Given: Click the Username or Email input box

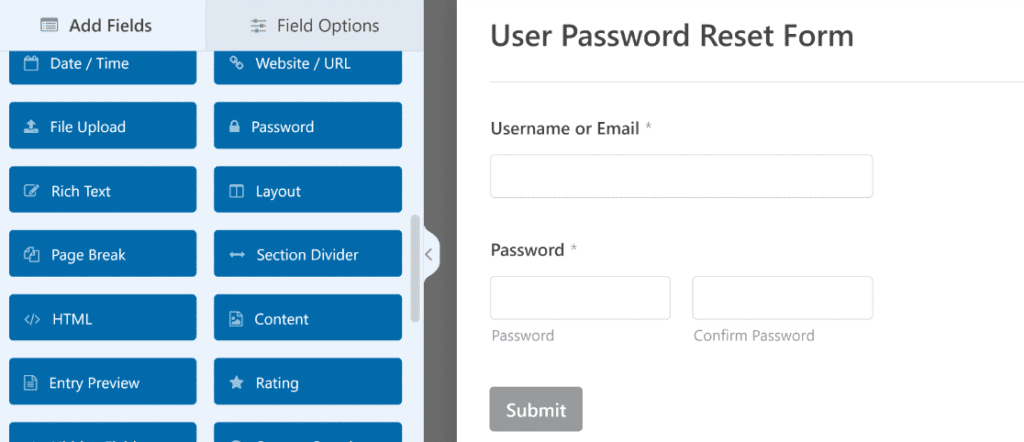Looking at the screenshot, I should pos(681,176).
